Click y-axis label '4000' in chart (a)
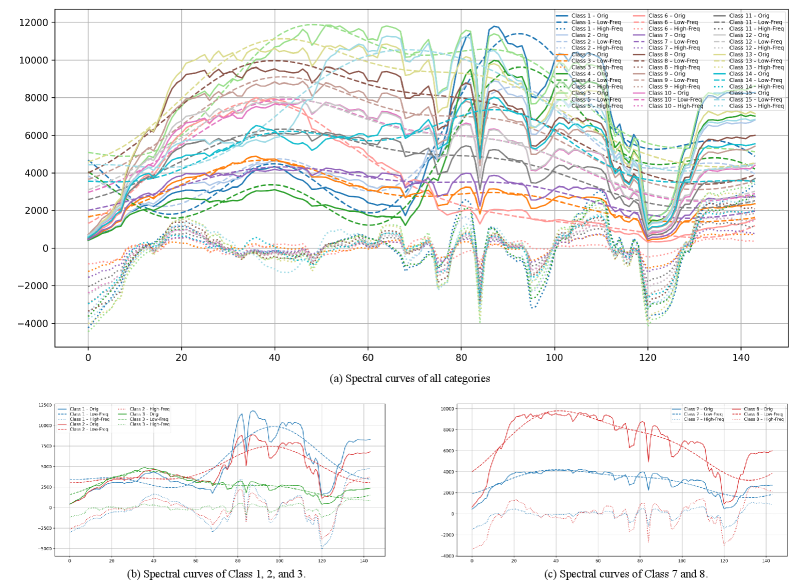The width and height of the screenshot is (797, 583). pos(37,173)
